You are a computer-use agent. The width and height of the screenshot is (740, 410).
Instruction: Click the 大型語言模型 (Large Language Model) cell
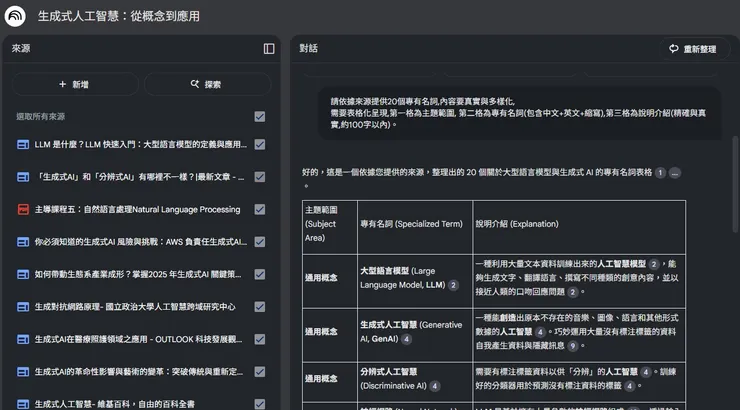(415, 281)
